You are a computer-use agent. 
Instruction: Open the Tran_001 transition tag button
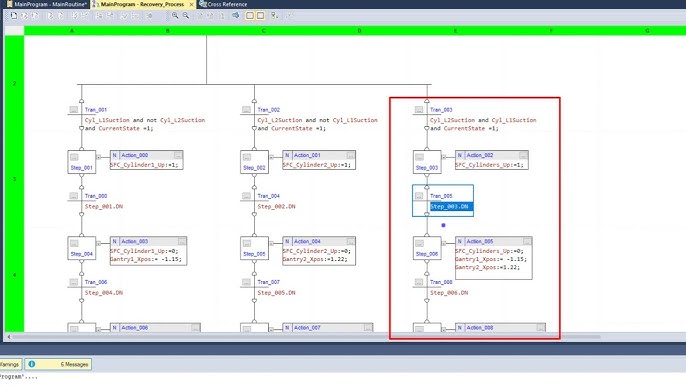pyautogui.click(x=74, y=109)
